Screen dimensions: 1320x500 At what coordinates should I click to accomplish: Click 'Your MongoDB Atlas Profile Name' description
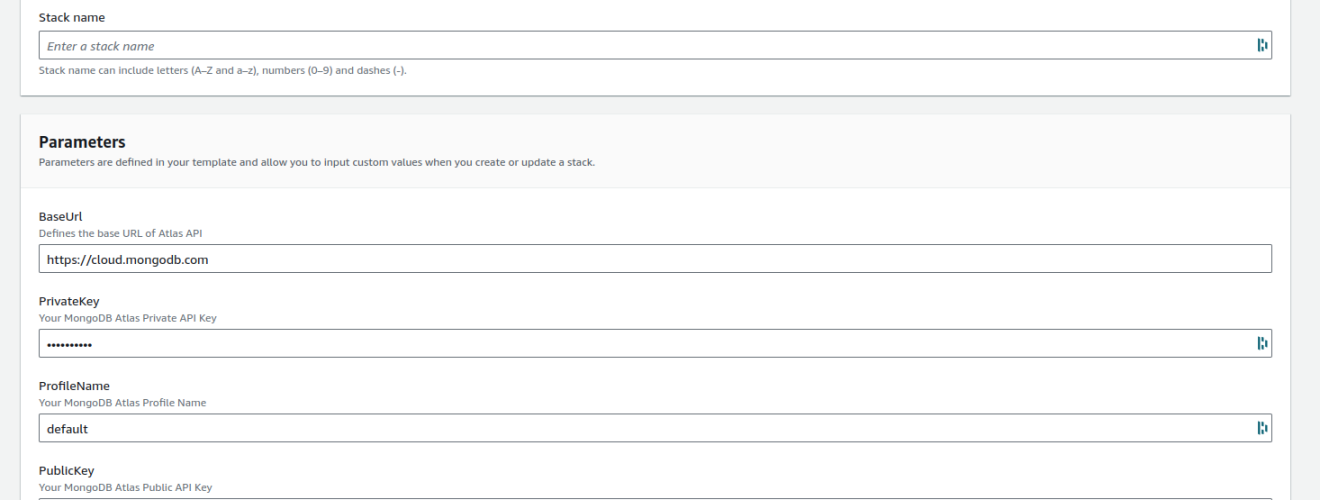click(122, 403)
